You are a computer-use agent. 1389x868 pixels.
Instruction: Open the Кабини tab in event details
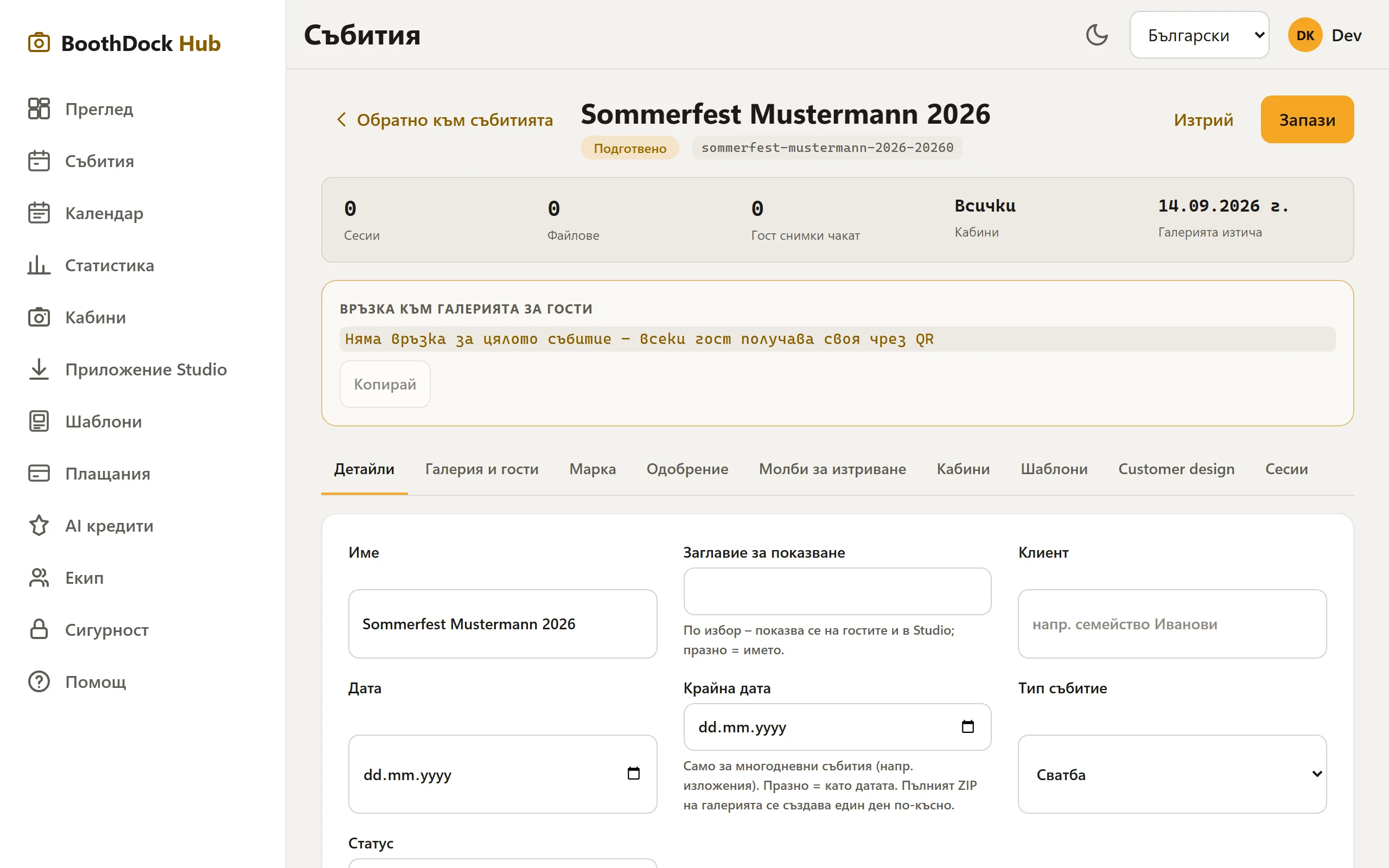coord(963,469)
